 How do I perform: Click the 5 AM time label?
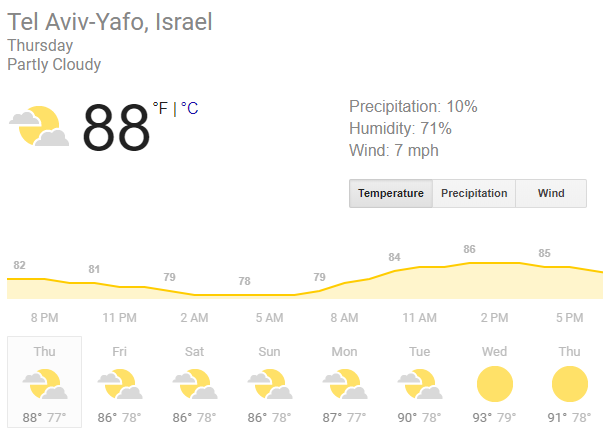click(x=270, y=318)
